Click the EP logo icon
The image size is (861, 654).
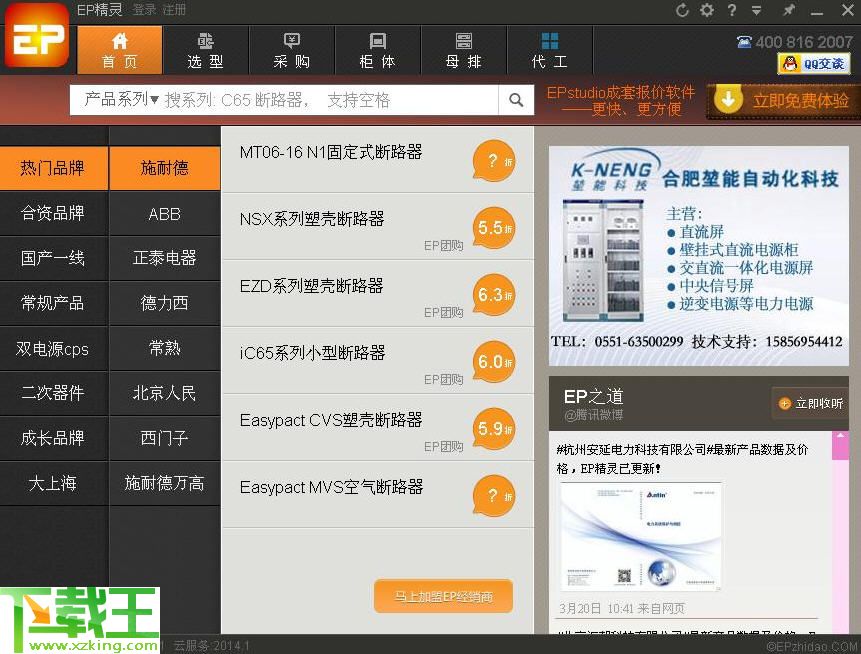tap(37, 35)
